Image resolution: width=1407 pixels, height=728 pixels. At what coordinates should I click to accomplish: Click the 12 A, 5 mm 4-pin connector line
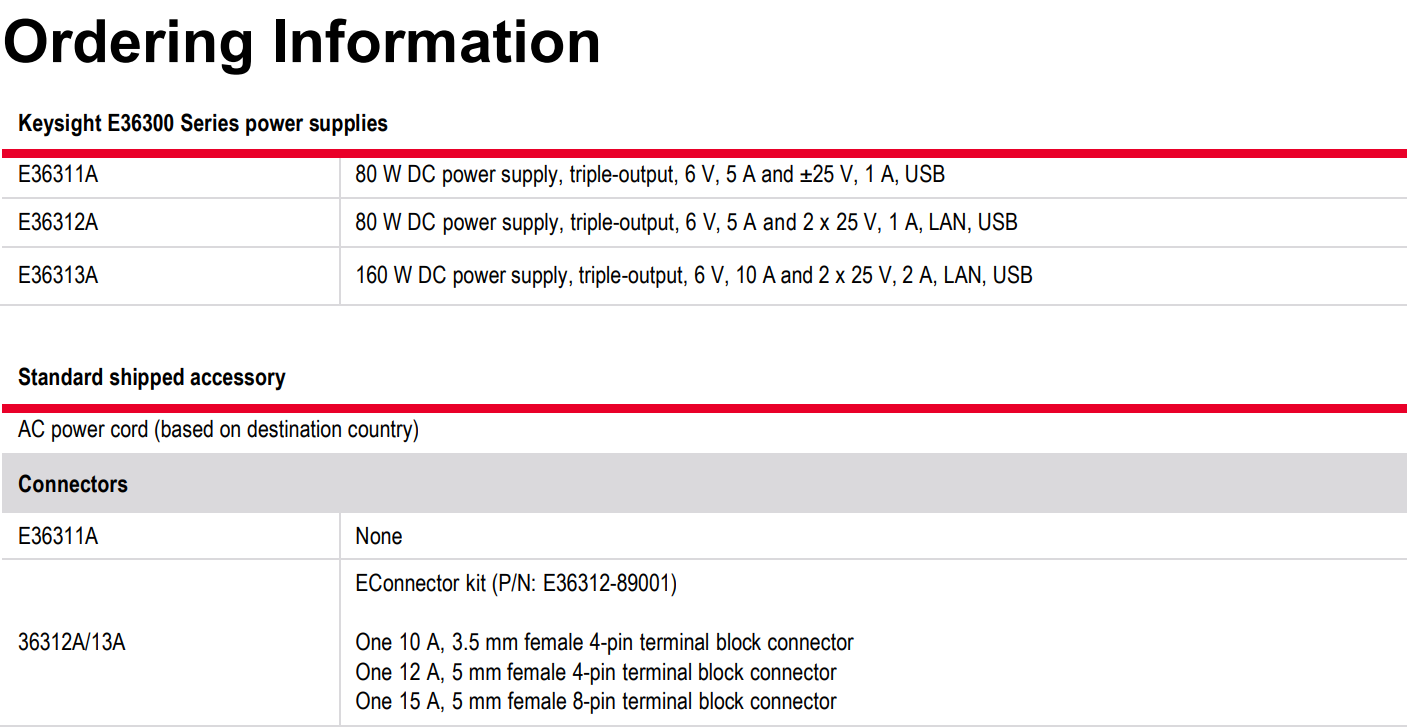596,672
